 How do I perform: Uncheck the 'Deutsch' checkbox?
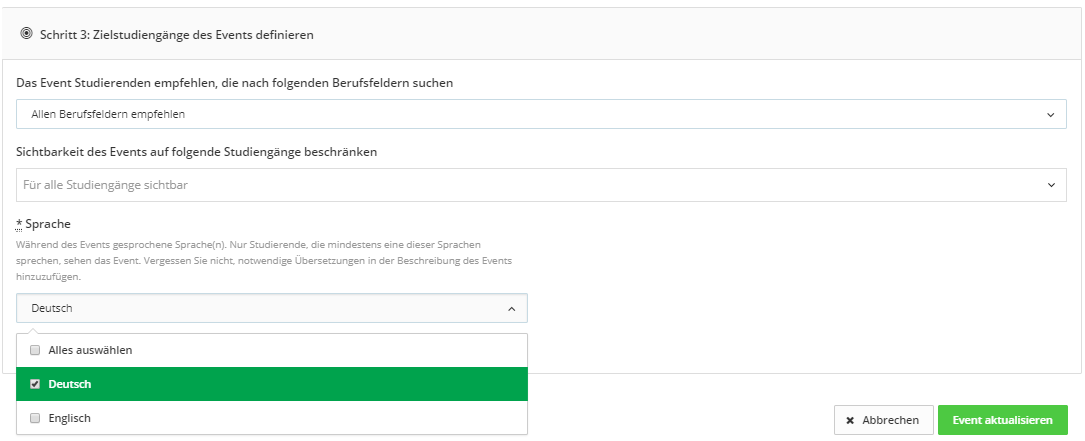coord(35,384)
